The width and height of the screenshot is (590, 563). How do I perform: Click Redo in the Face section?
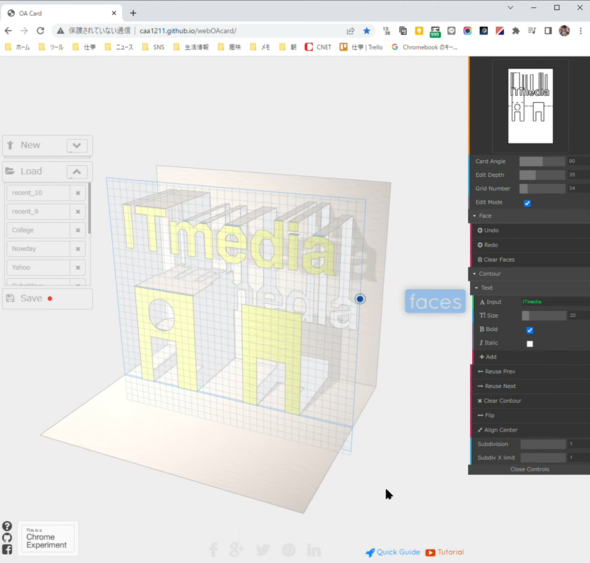(530, 245)
